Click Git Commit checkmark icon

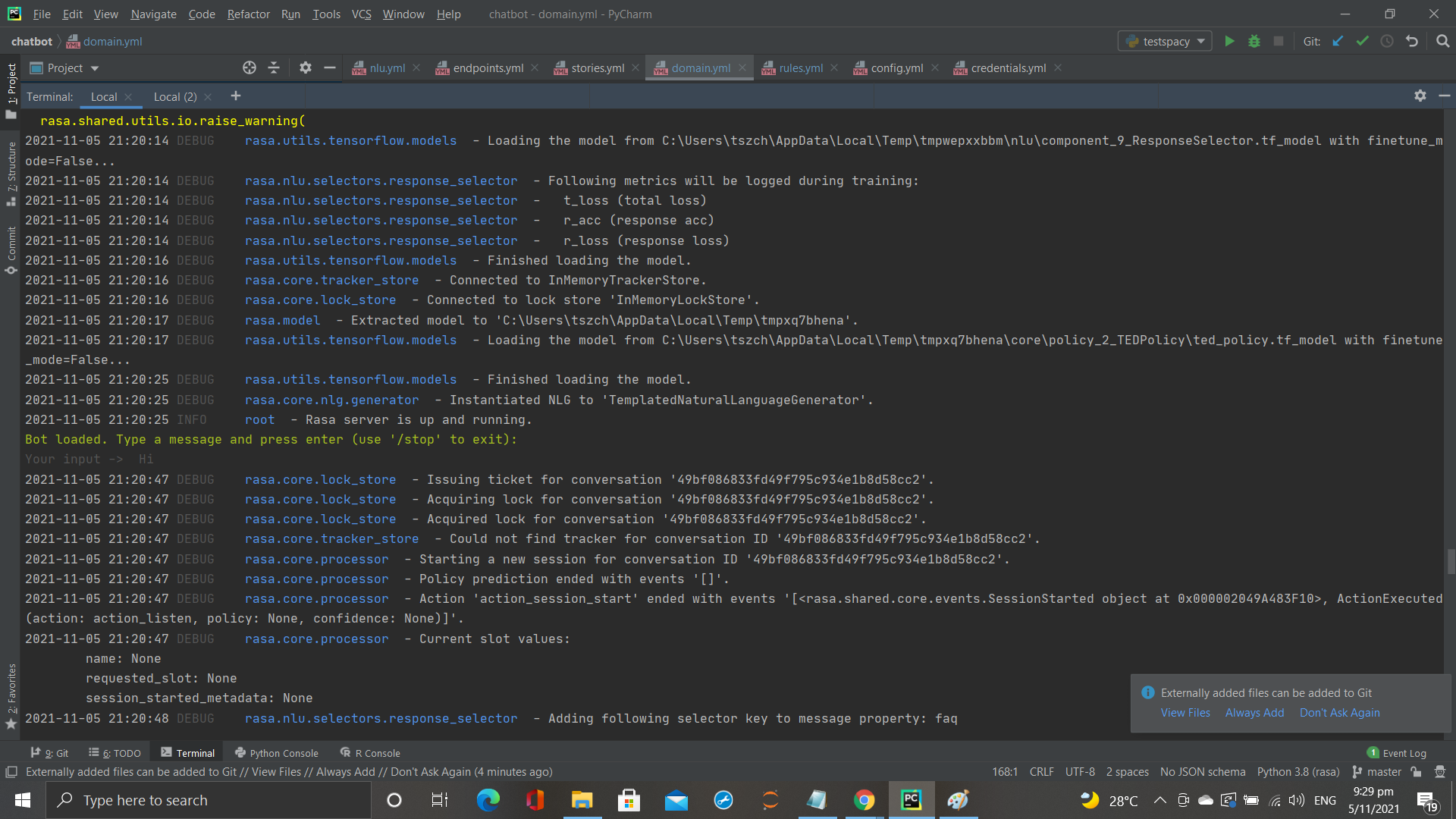(x=1363, y=41)
